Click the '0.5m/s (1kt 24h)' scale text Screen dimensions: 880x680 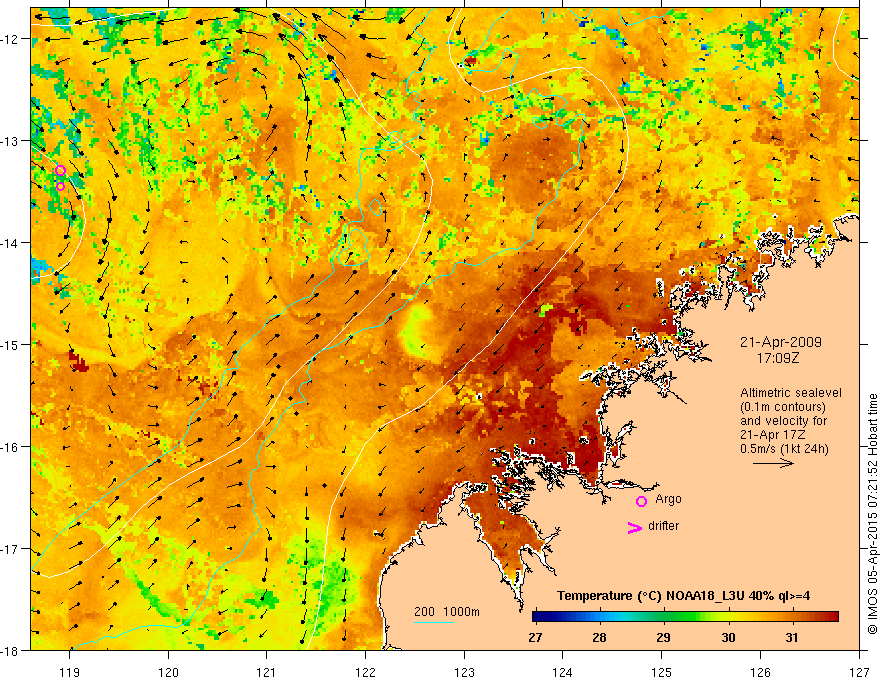[x=784, y=449]
